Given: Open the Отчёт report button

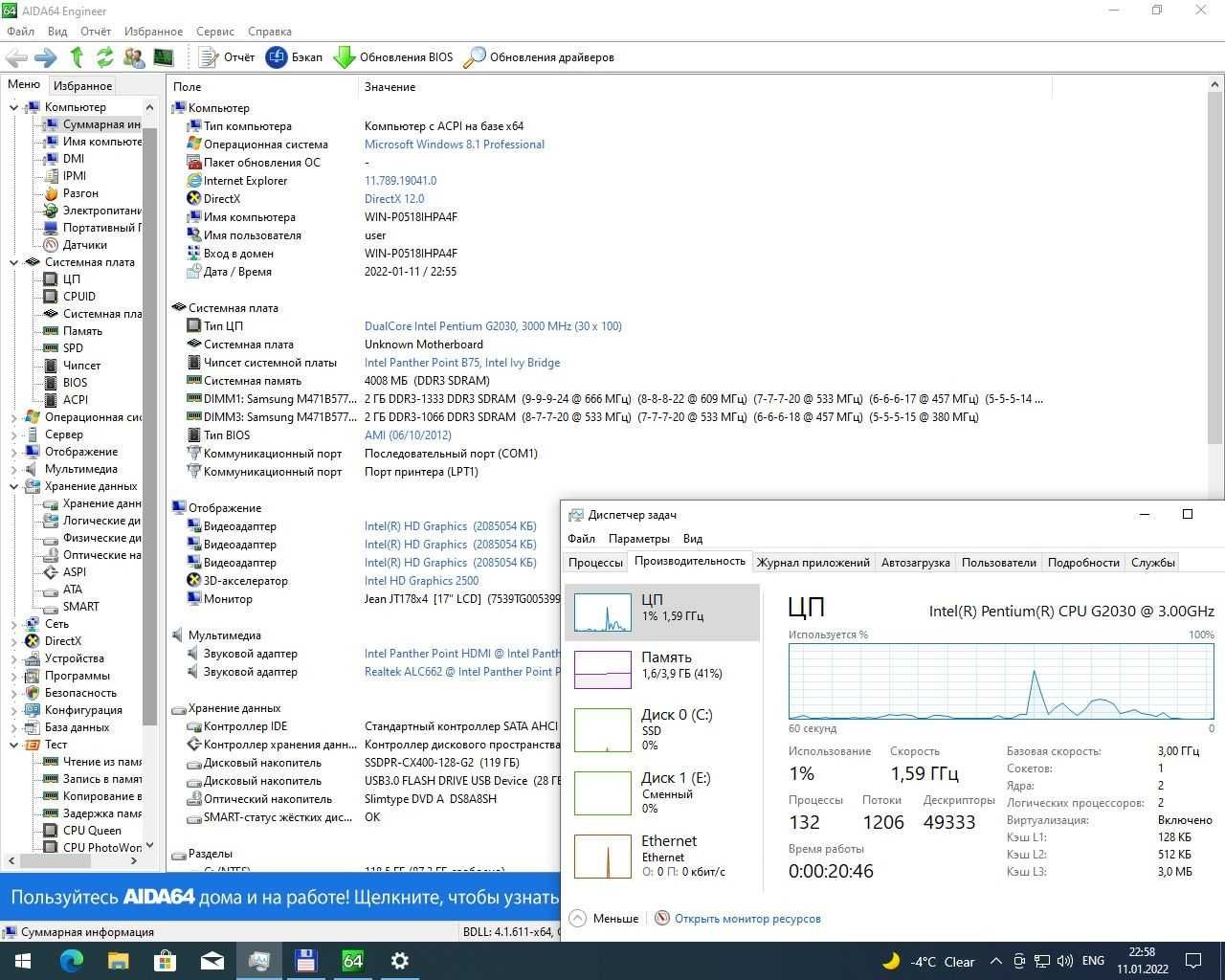Looking at the screenshot, I should point(228,57).
